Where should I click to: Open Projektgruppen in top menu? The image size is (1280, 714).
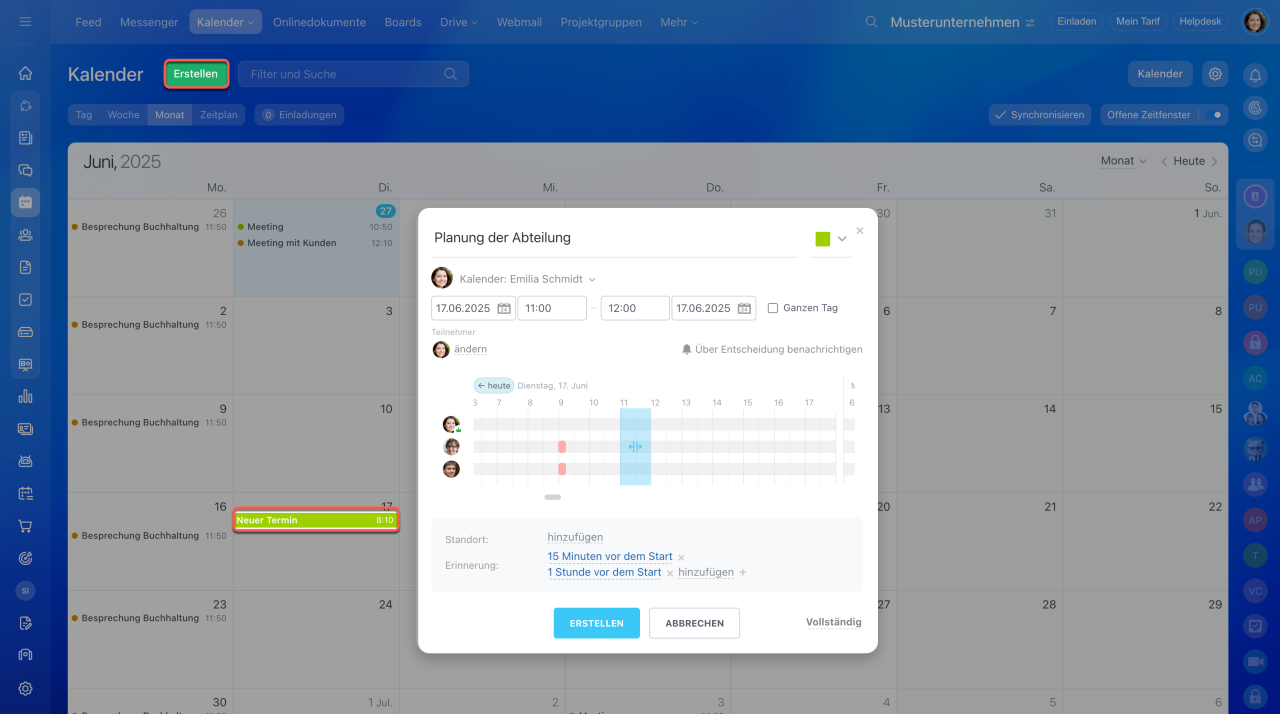[601, 22]
